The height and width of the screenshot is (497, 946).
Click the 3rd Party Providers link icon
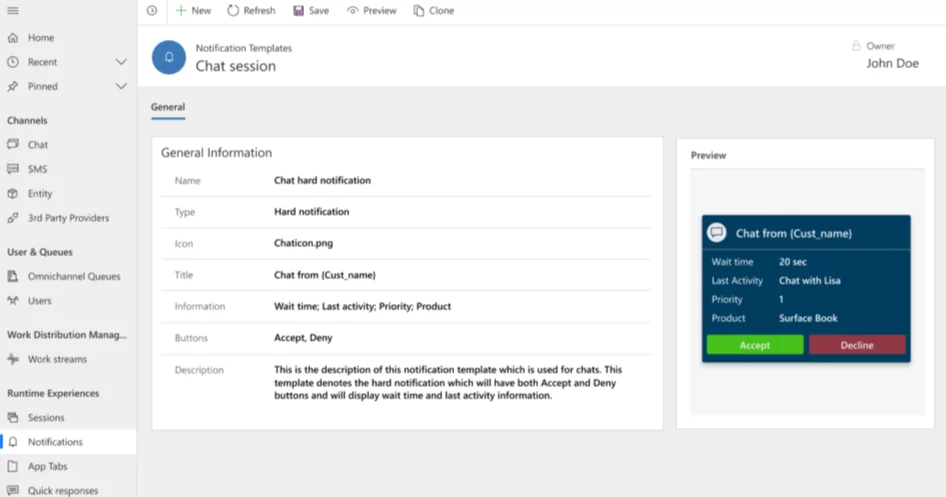coord(13,218)
